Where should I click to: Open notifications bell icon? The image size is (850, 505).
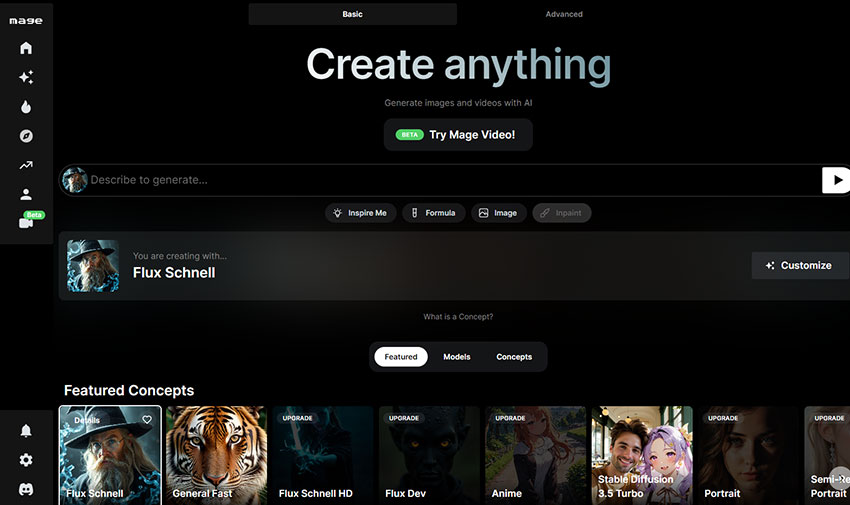25,431
